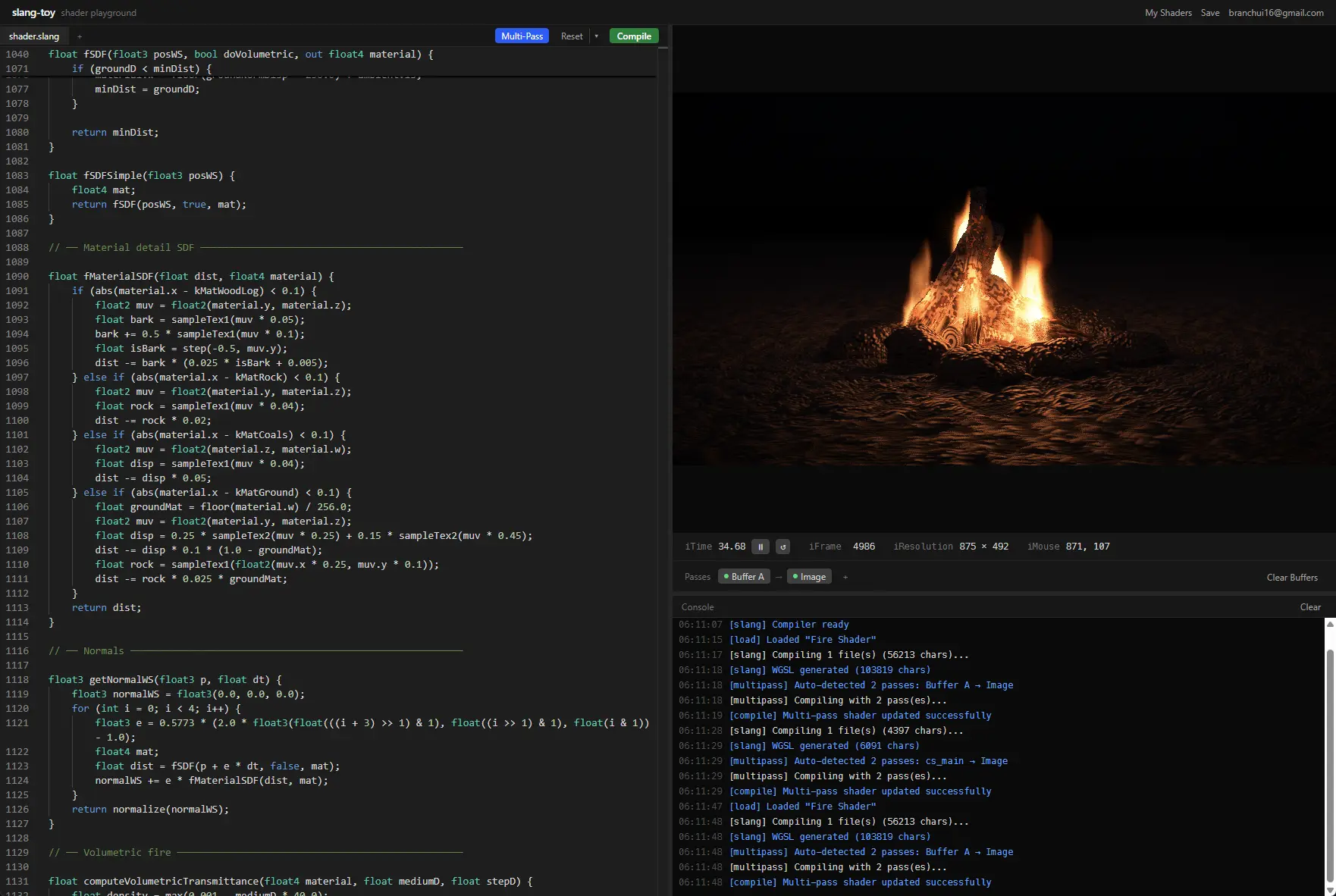Add a new file tab with plus icon
The width and height of the screenshot is (1336, 896).
tap(80, 36)
